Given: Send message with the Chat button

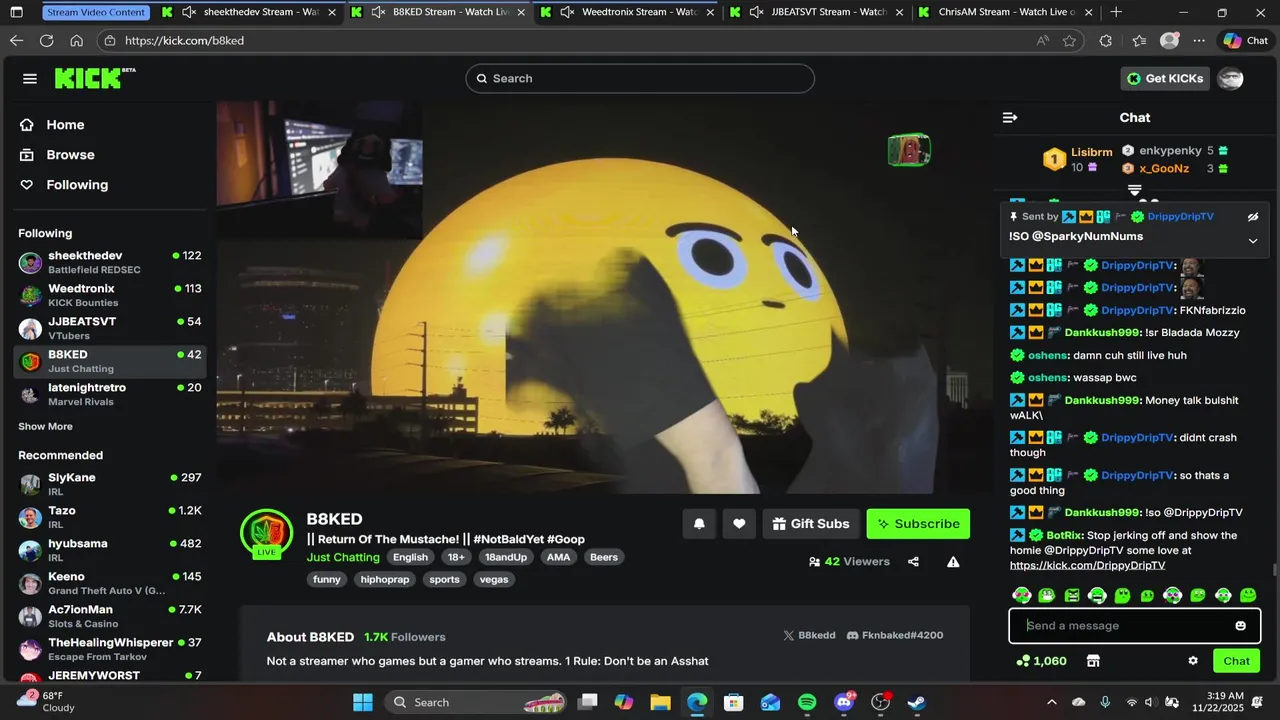Looking at the screenshot, I should (x=1236, y=660).
